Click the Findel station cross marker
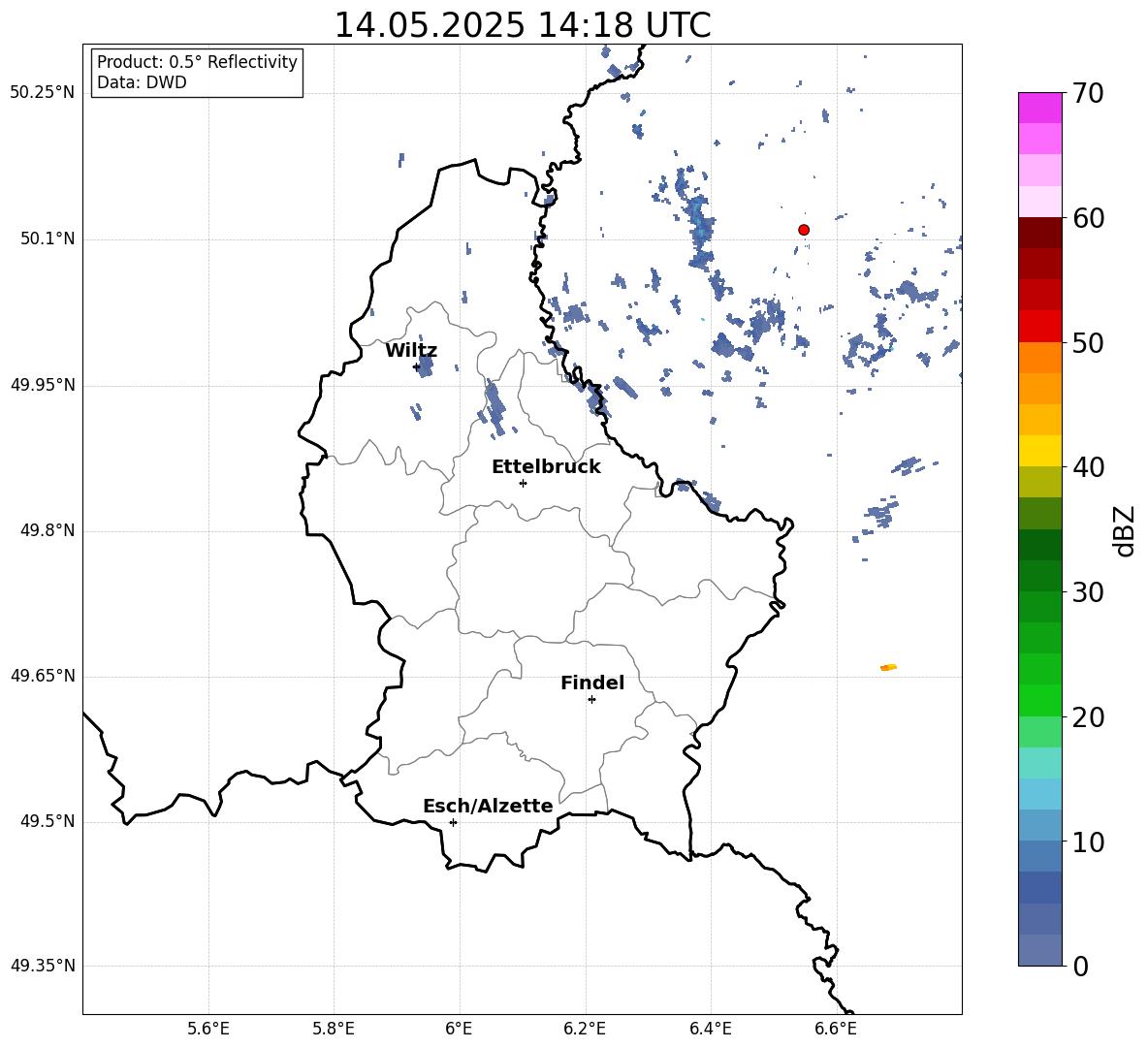1148x1048 pixels. pyautogui.click(x=591, y=700)
